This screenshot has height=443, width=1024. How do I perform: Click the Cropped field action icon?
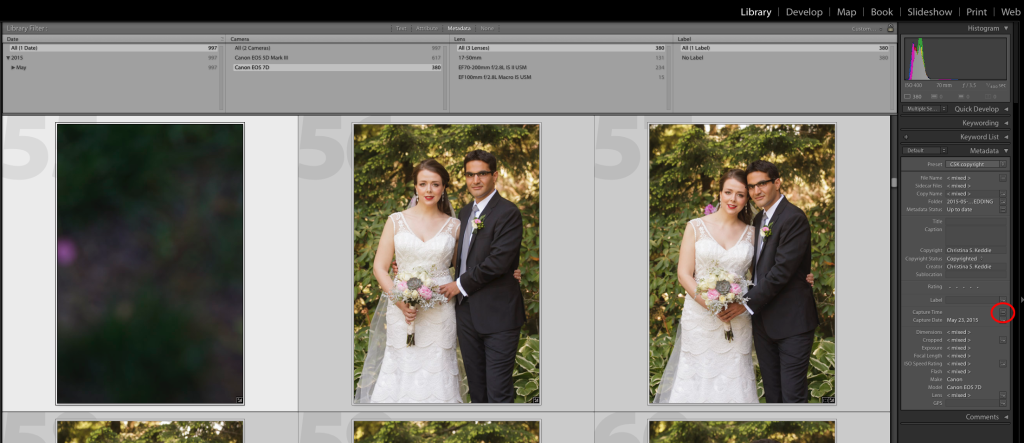[1004, 340]
